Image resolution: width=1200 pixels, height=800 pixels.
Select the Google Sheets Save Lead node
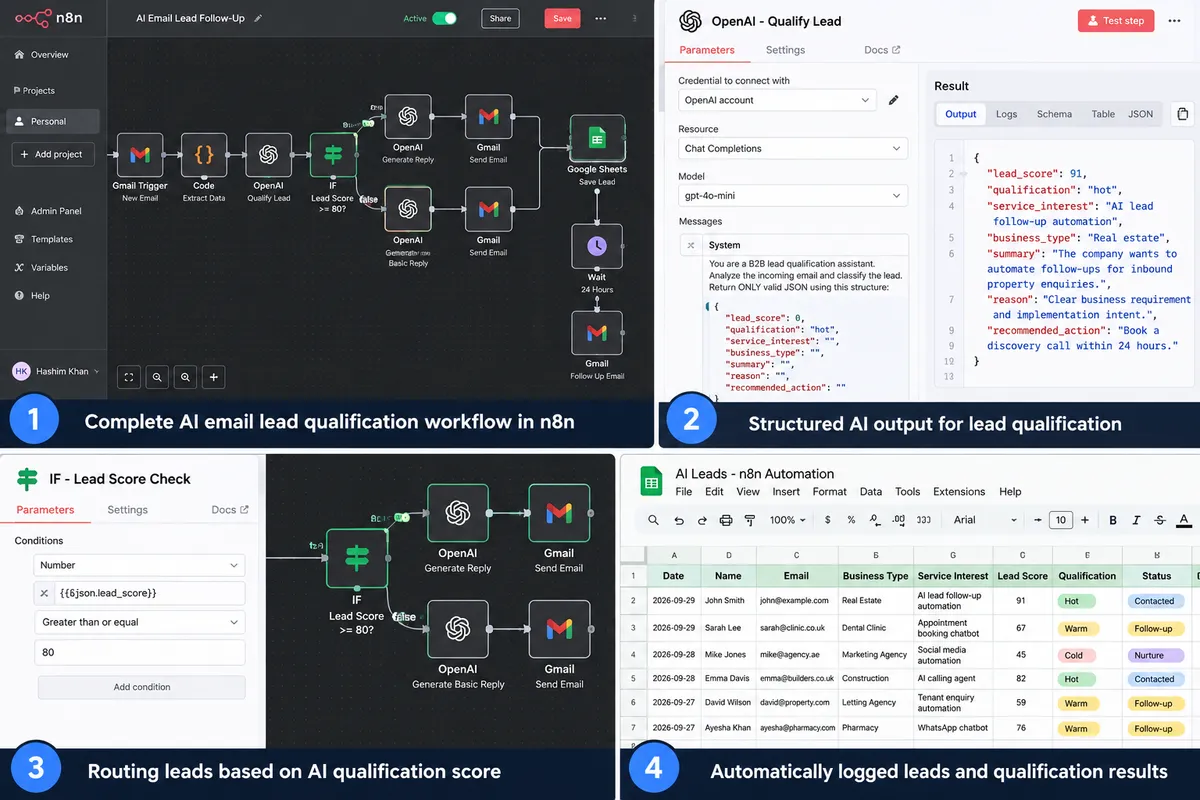click(x=597, y=140)
